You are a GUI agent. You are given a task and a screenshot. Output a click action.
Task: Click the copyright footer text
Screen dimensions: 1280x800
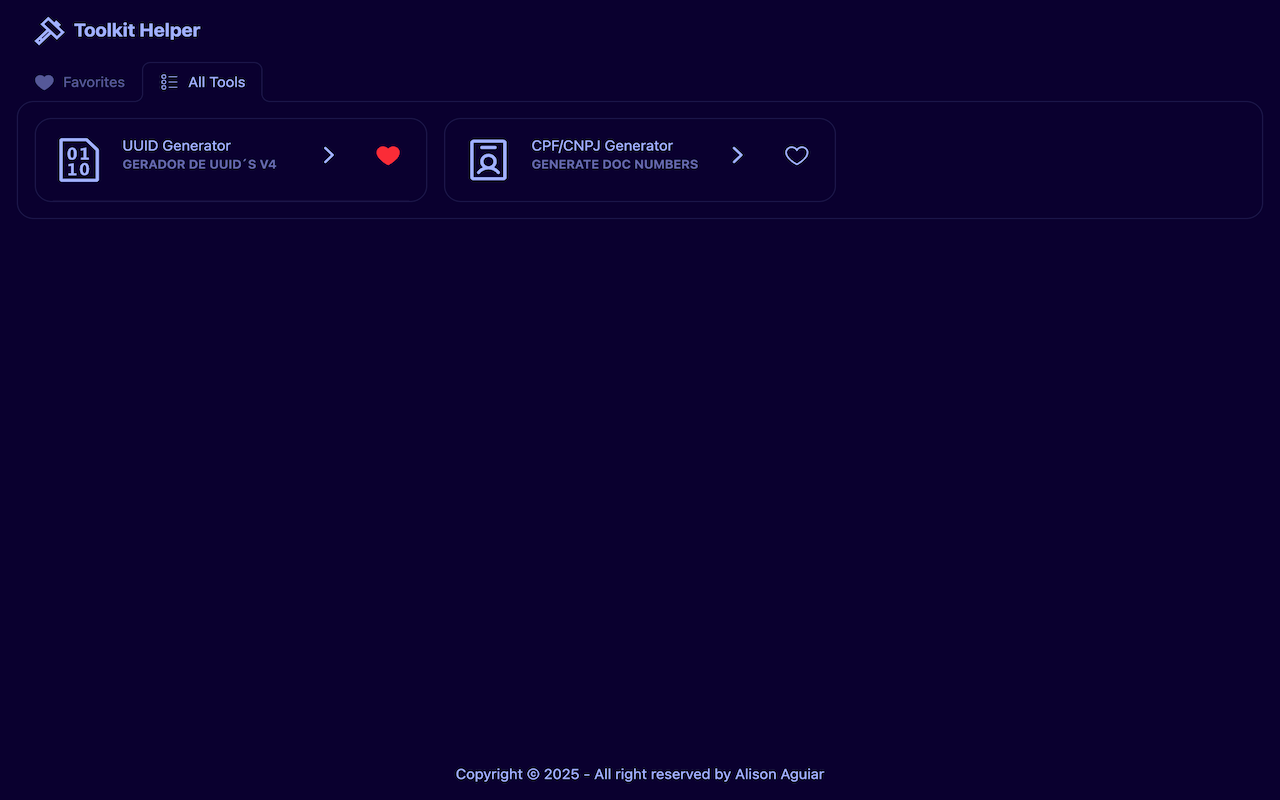(590, 774)
